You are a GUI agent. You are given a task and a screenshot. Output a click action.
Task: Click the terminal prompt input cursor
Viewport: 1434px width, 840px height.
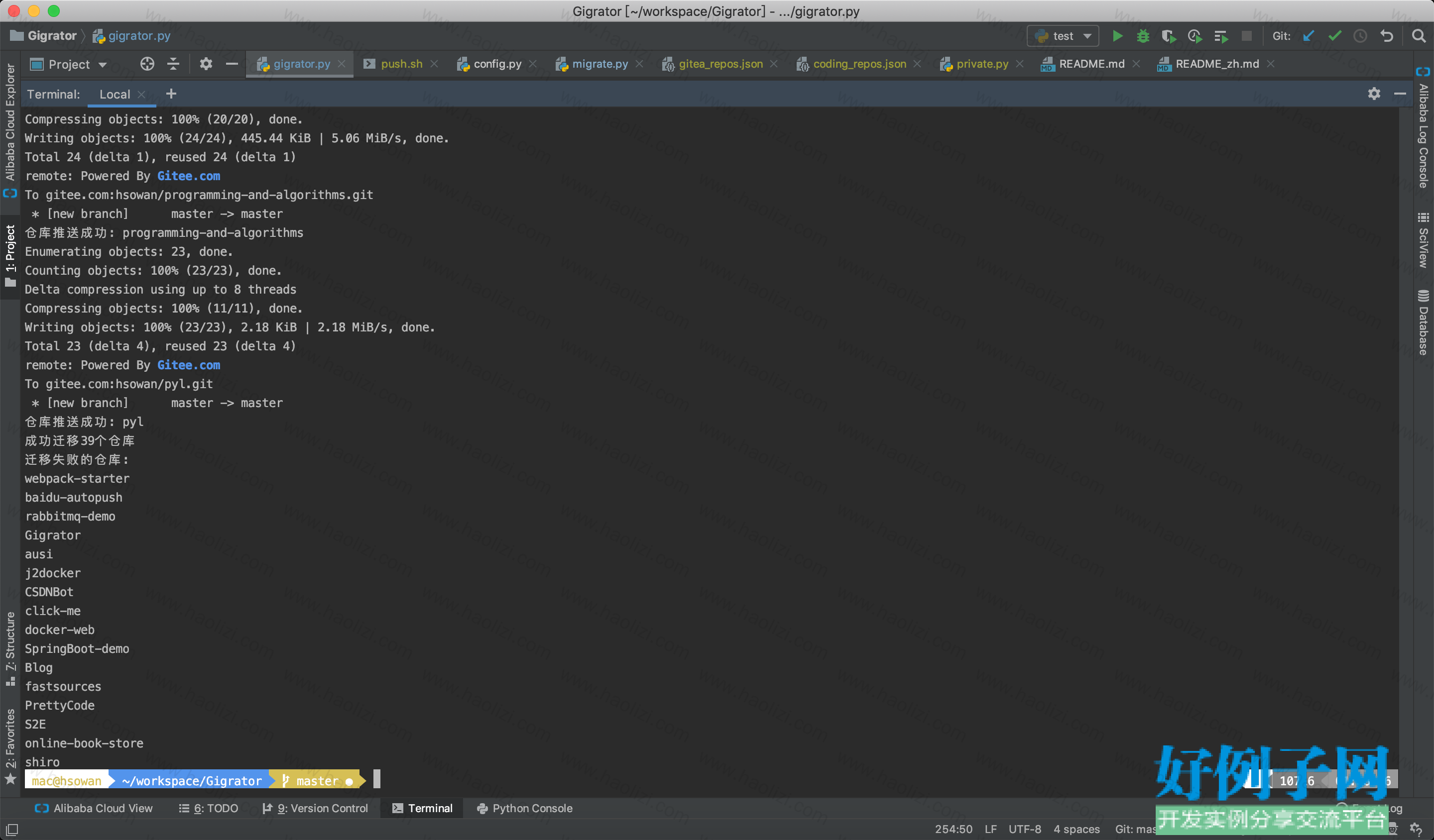point(377,779)
